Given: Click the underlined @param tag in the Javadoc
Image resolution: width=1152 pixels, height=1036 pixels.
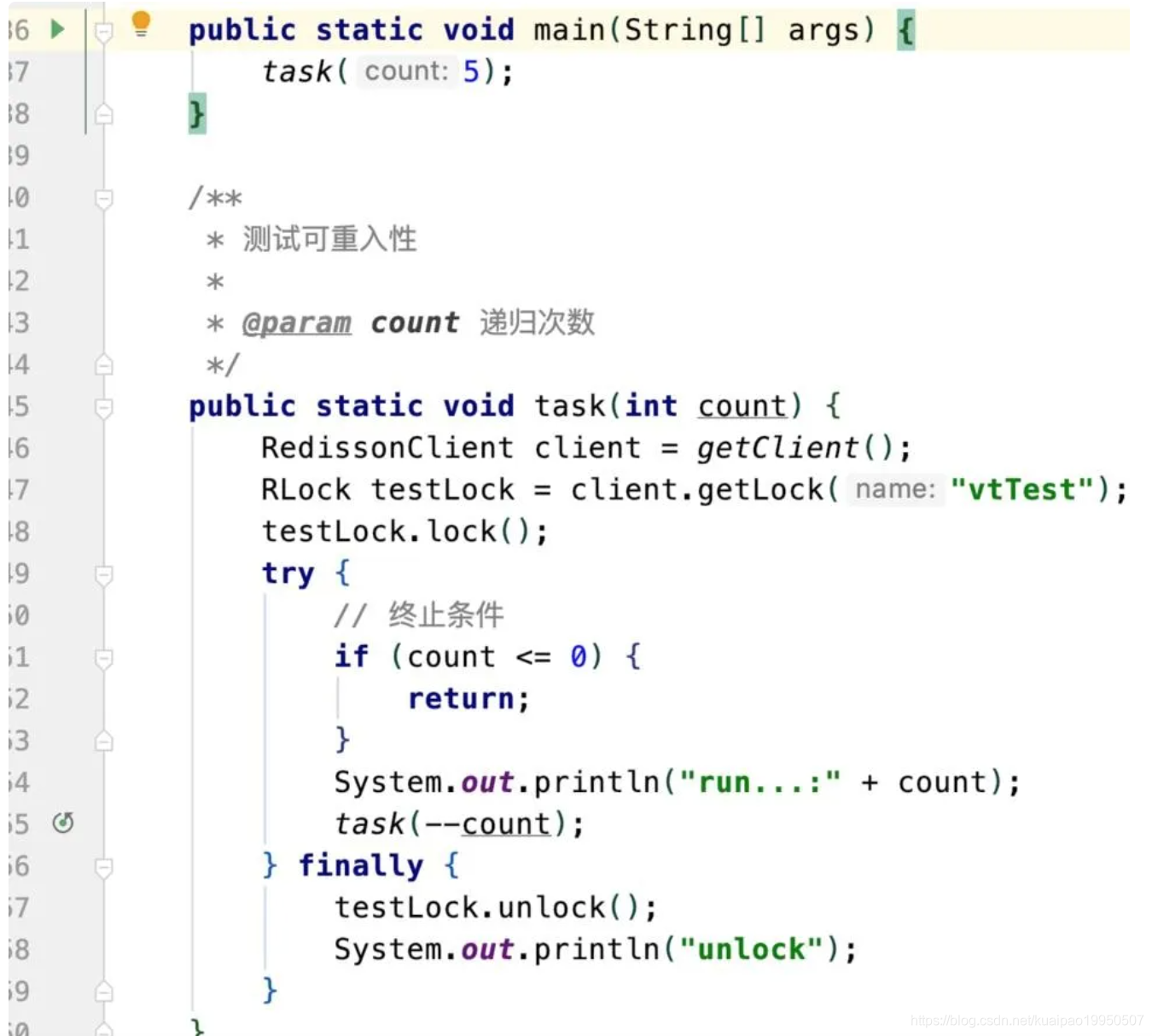Looking at the screenshot, I should (297, 323).
